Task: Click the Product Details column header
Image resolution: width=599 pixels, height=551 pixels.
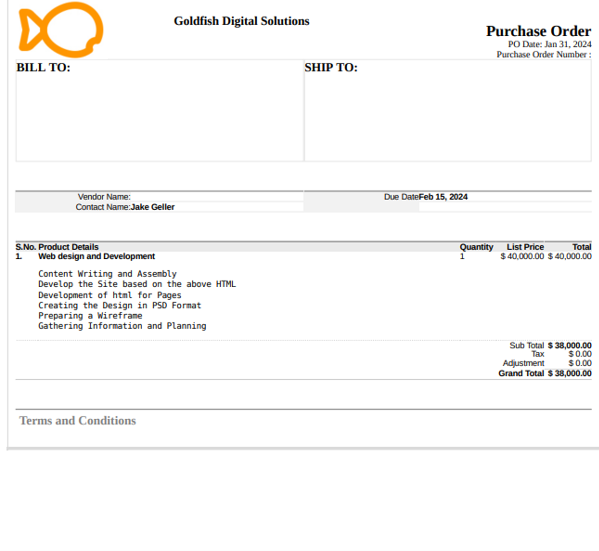Action: click(x=68, y=247)
